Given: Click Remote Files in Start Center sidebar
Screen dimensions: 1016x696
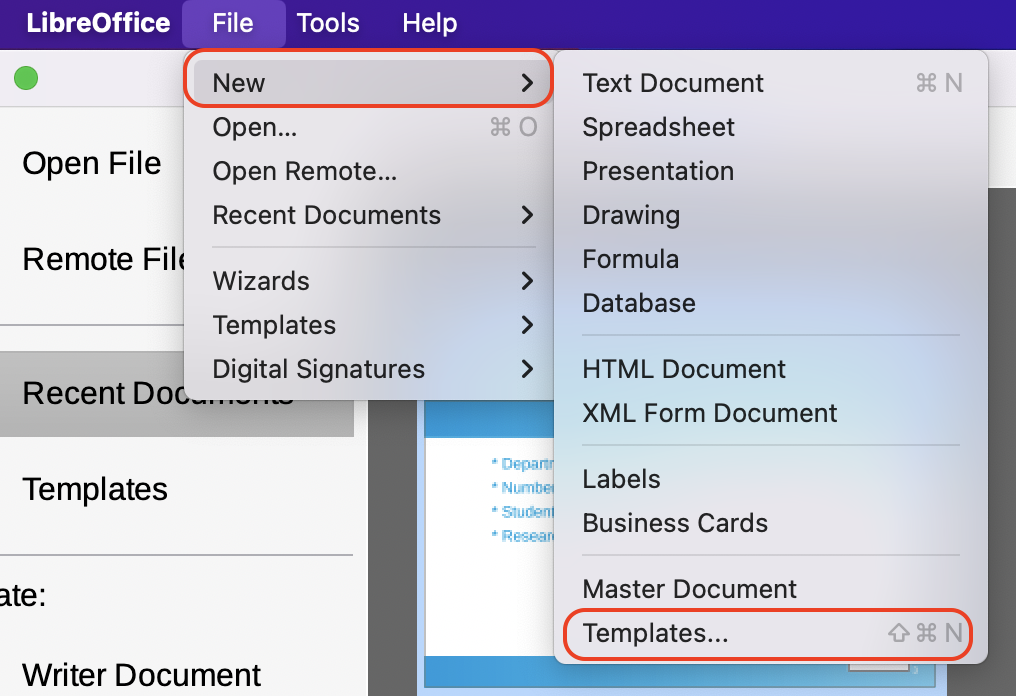Looking at the screenshot, I should pos(104,259).
